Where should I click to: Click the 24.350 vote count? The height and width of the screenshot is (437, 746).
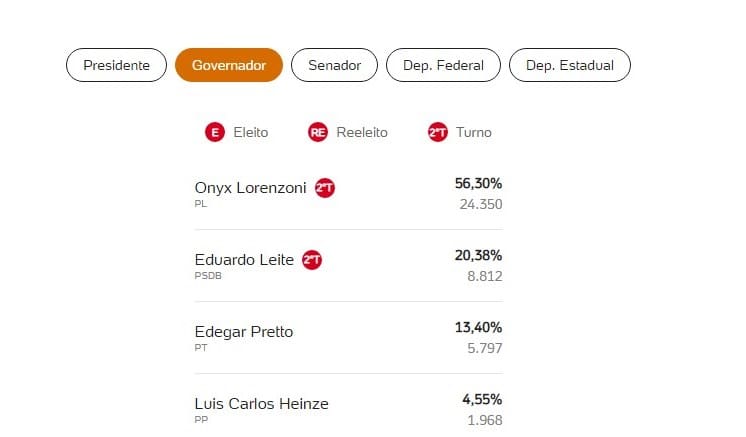(x=481, y=204)
